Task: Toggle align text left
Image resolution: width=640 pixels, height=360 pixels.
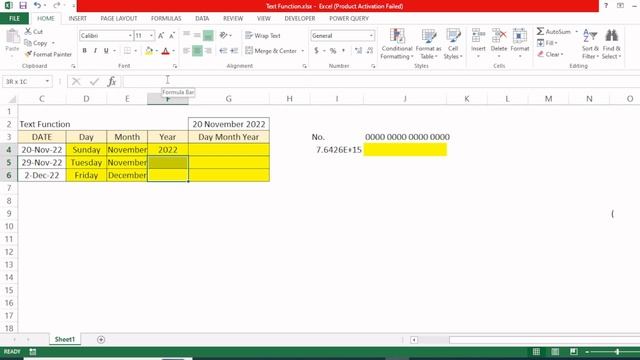Action: click(187, 51)
